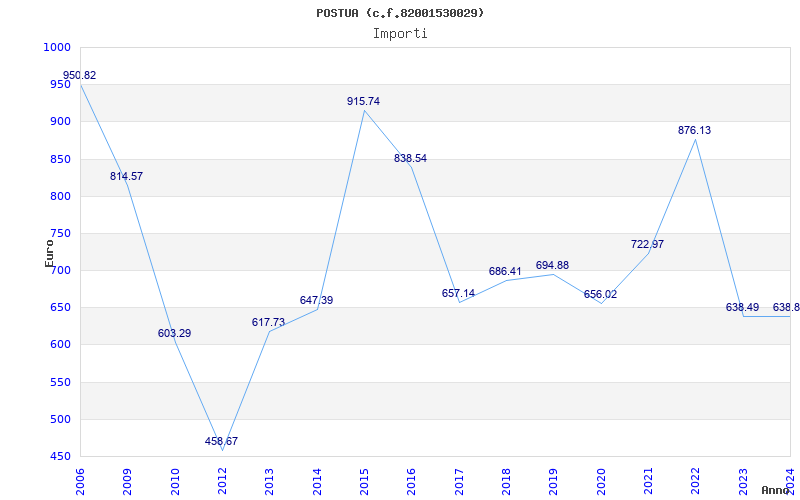Select the x-axis year 2020
Viewport: 800px width, 500px height.
(601, 481)
